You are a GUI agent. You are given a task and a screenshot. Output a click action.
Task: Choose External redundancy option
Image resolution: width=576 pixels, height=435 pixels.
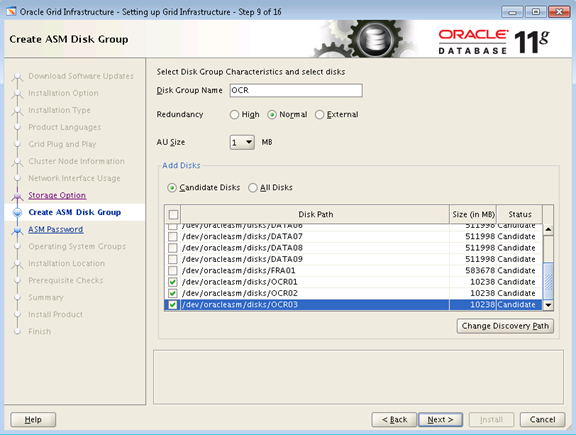pos(320,115)
